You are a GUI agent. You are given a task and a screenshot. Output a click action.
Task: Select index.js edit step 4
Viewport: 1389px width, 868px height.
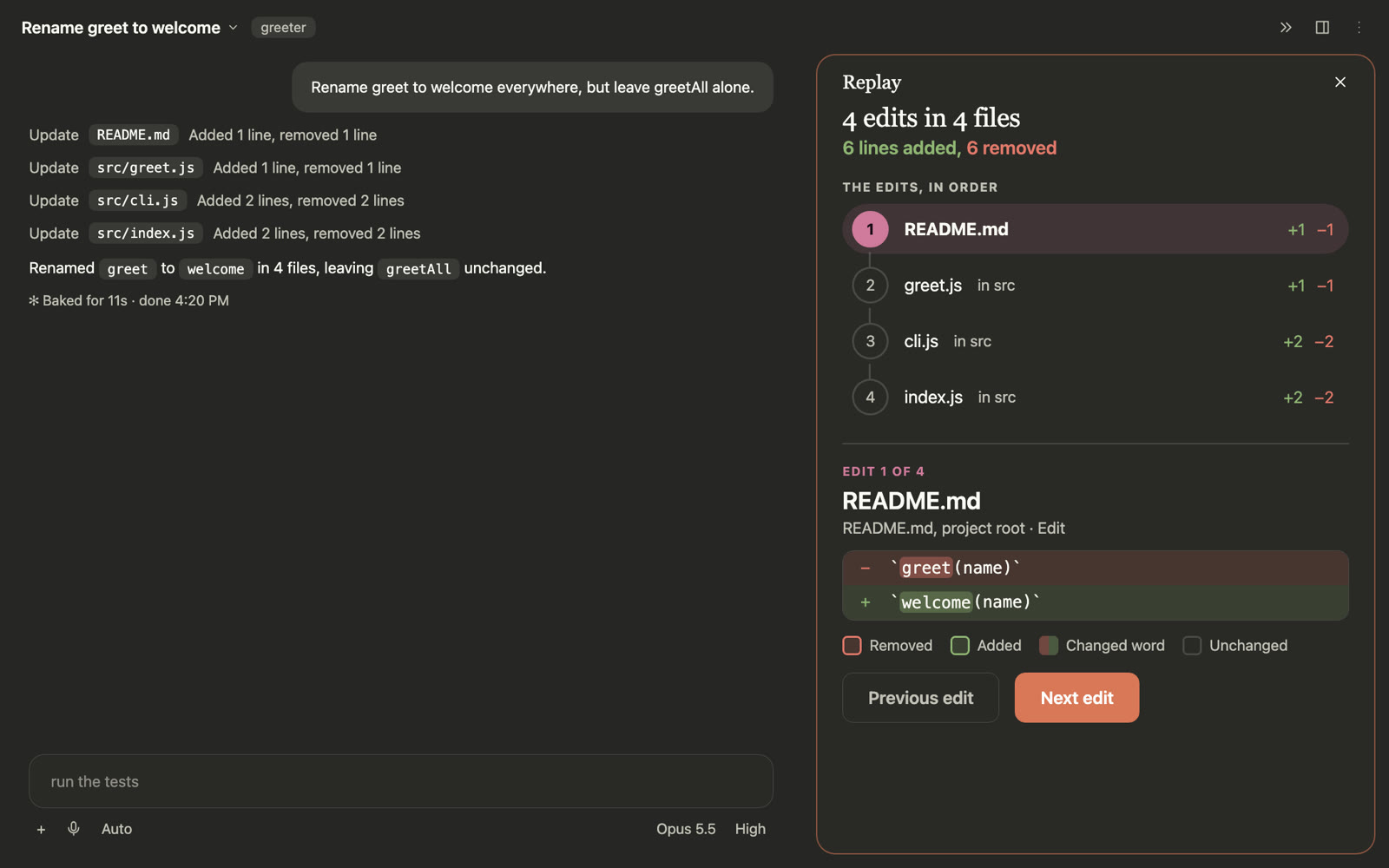[x=1095, y=398]
